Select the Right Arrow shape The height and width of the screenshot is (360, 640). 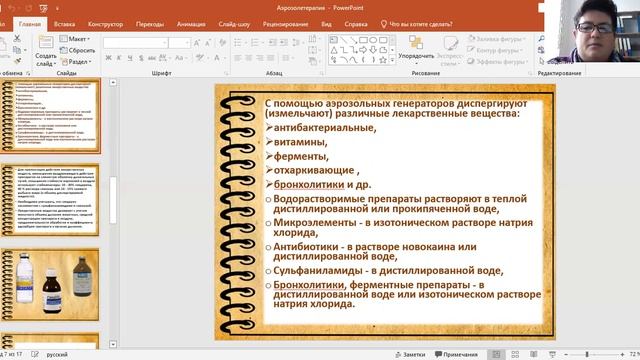click(x=363, y=50)
